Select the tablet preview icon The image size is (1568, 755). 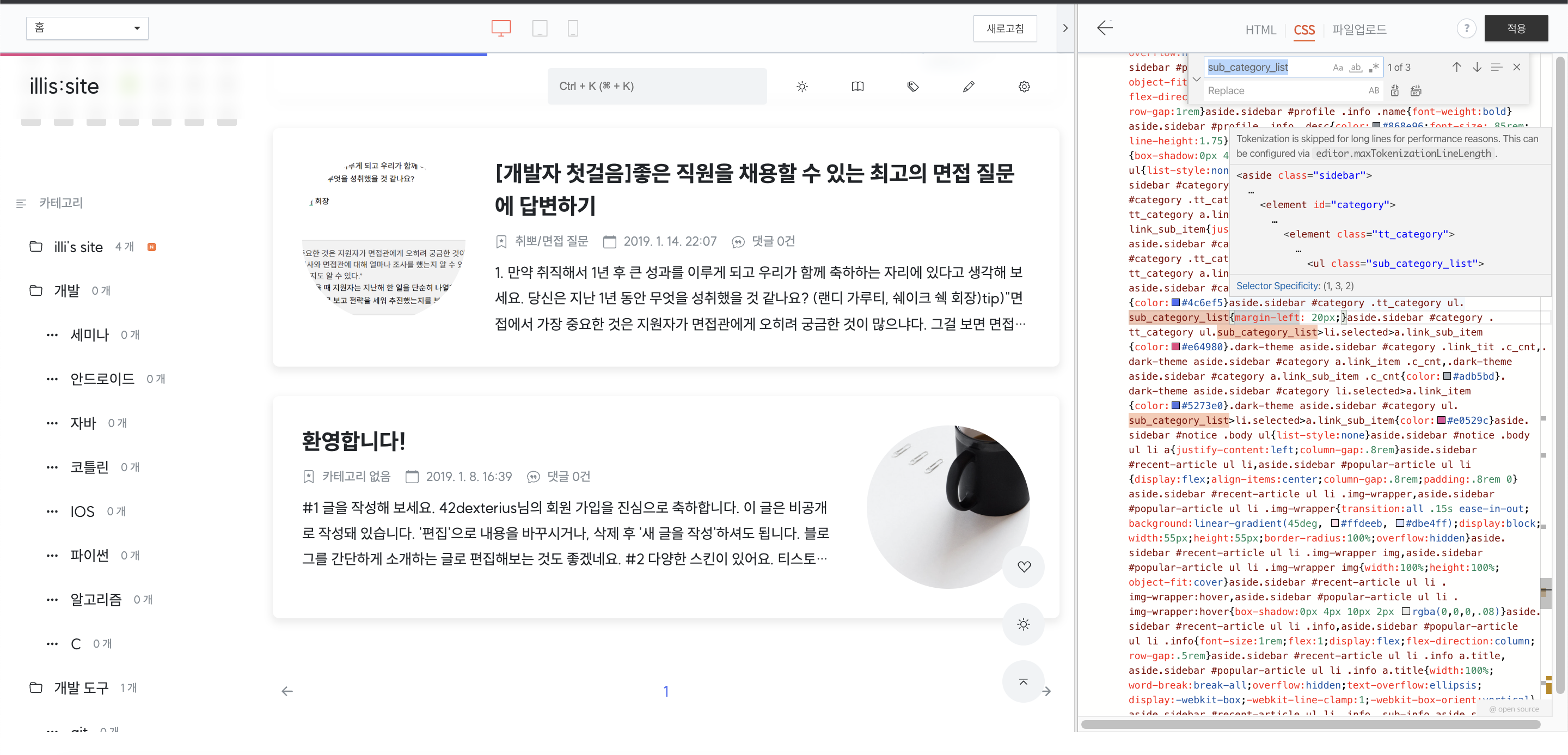point(540,28)
